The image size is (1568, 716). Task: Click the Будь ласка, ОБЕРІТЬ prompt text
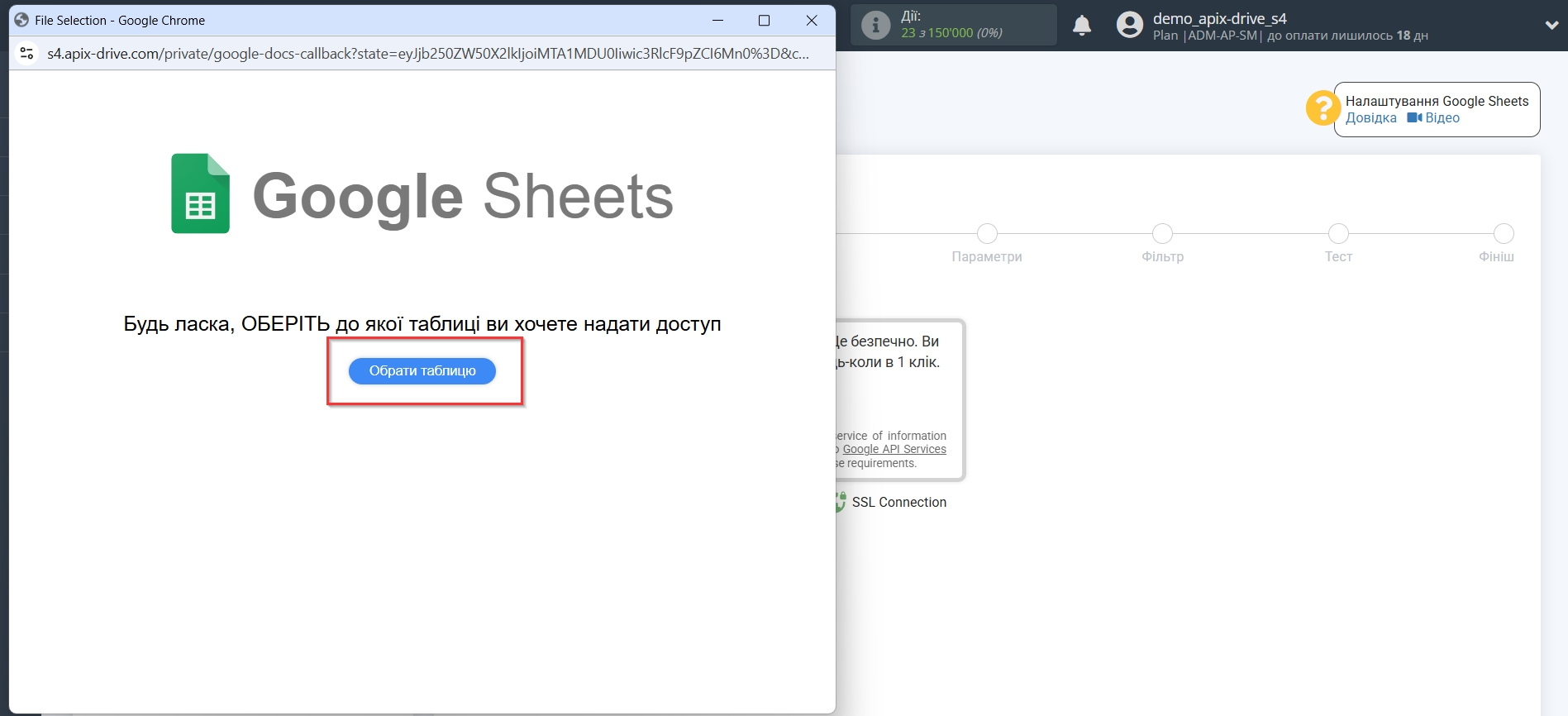point(422,324)
